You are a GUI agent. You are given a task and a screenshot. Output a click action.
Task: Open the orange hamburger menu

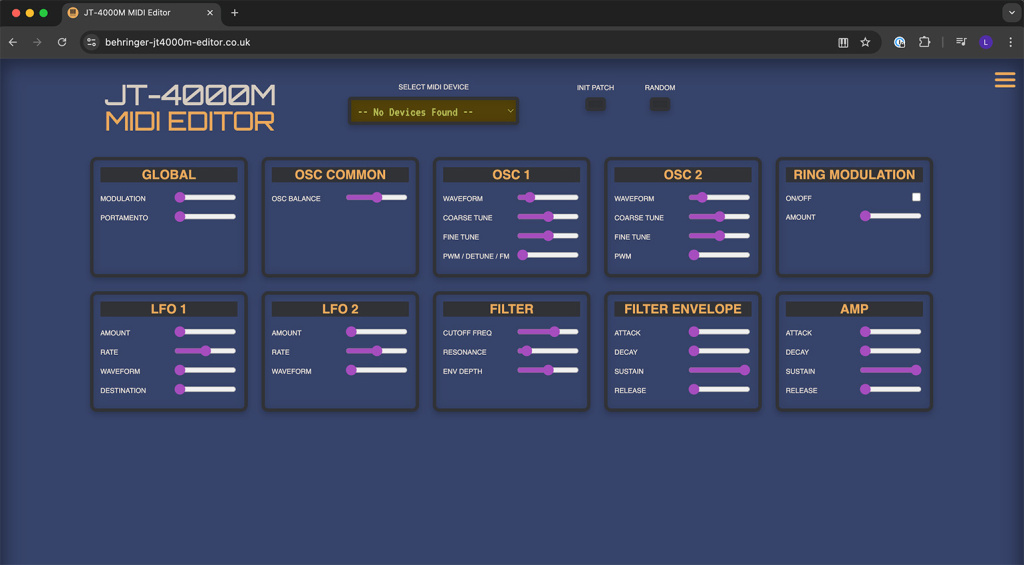[x=1004, y=80]
